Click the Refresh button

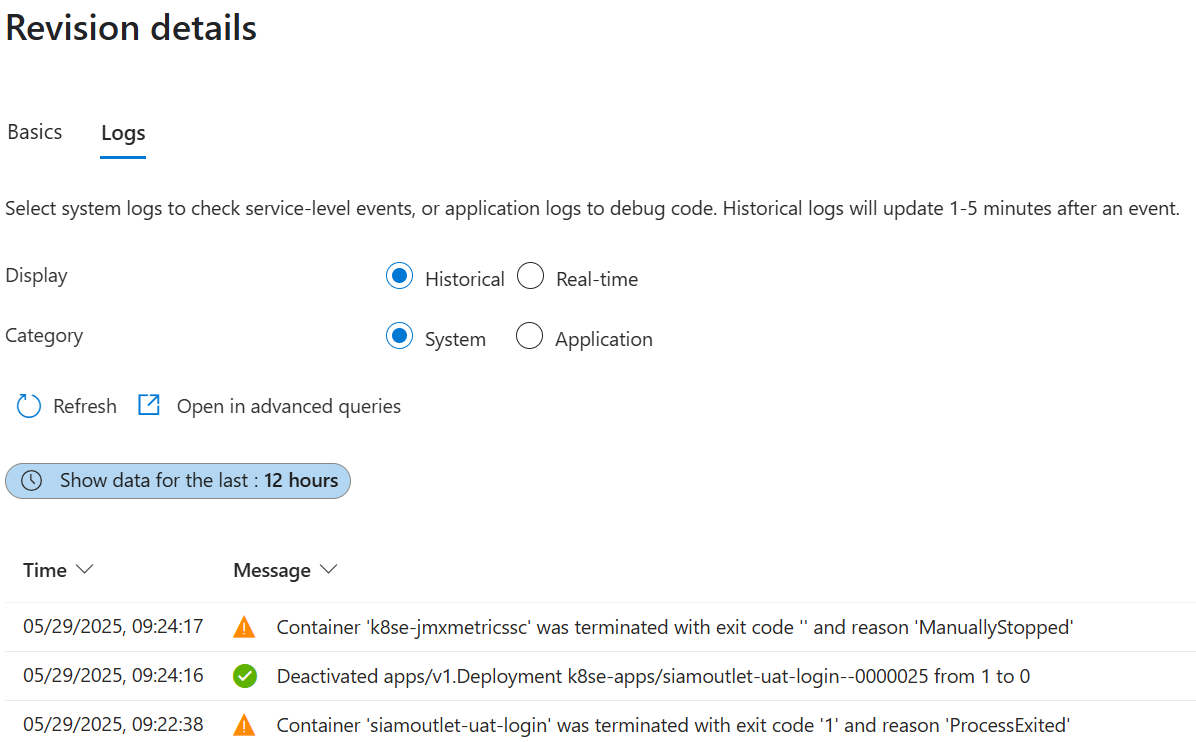84,405
